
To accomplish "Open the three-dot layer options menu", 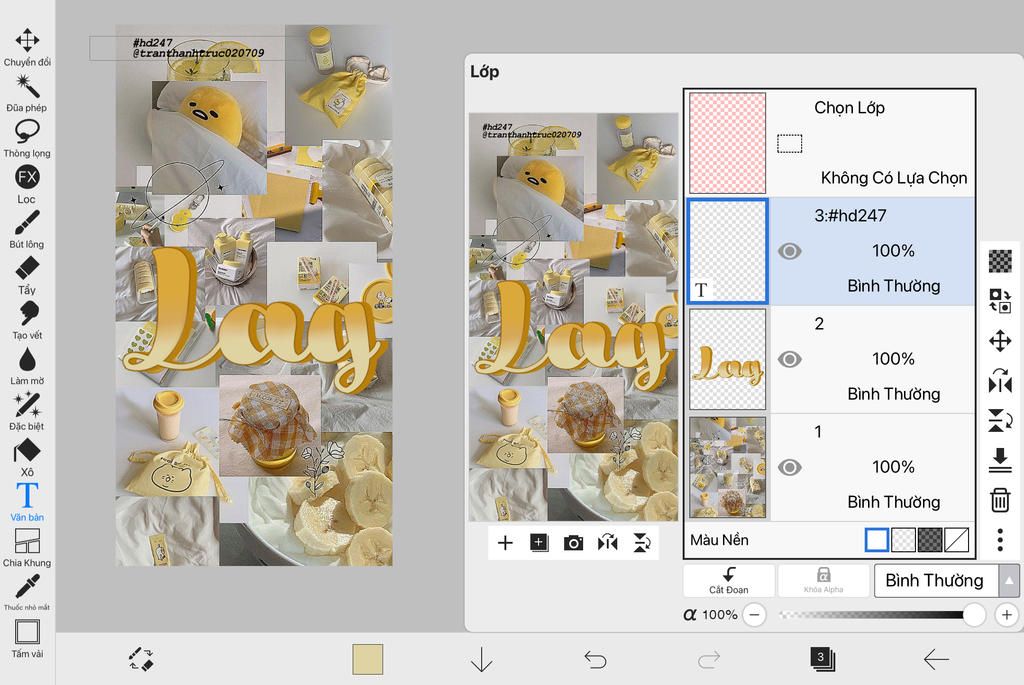I will (x=1000, y=540).
